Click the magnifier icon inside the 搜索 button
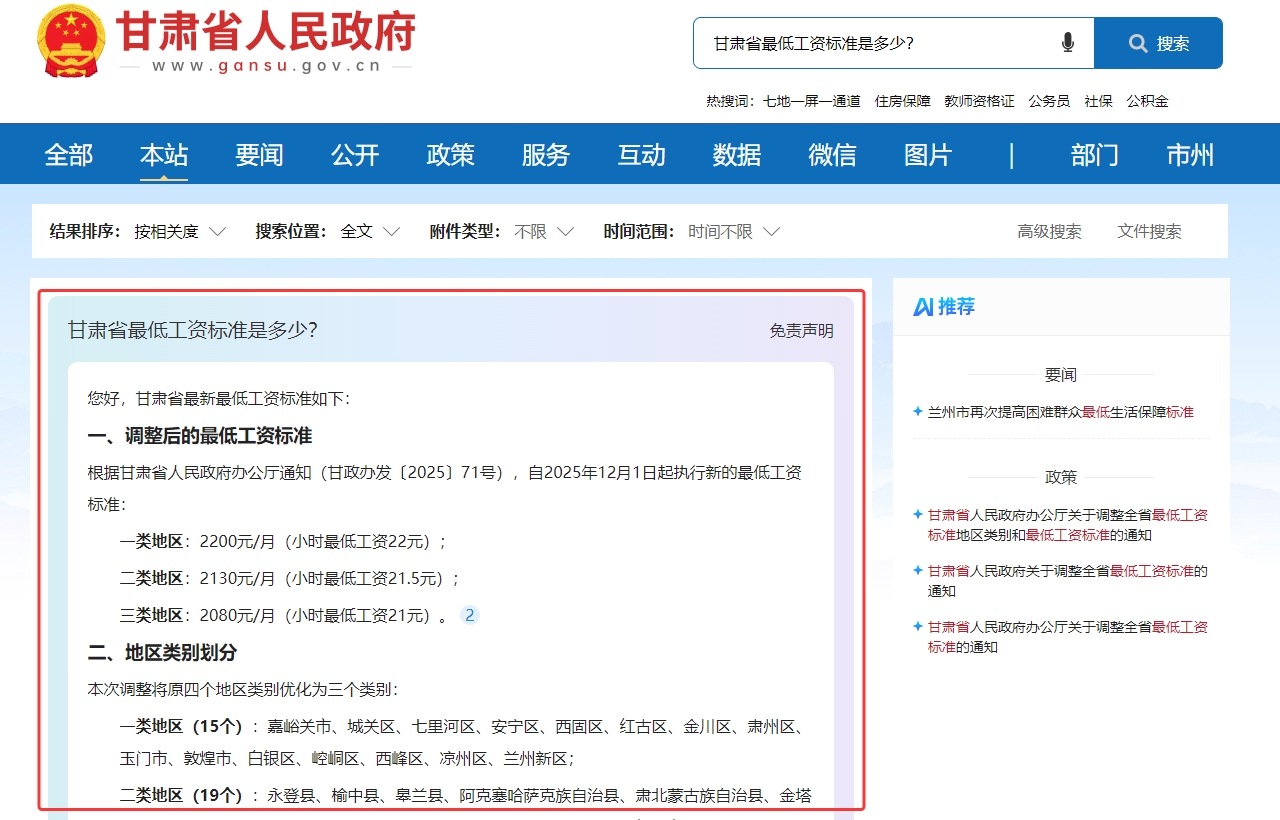The width and height of the screenshot is (1280, 820). click(x=1138, y=43)
